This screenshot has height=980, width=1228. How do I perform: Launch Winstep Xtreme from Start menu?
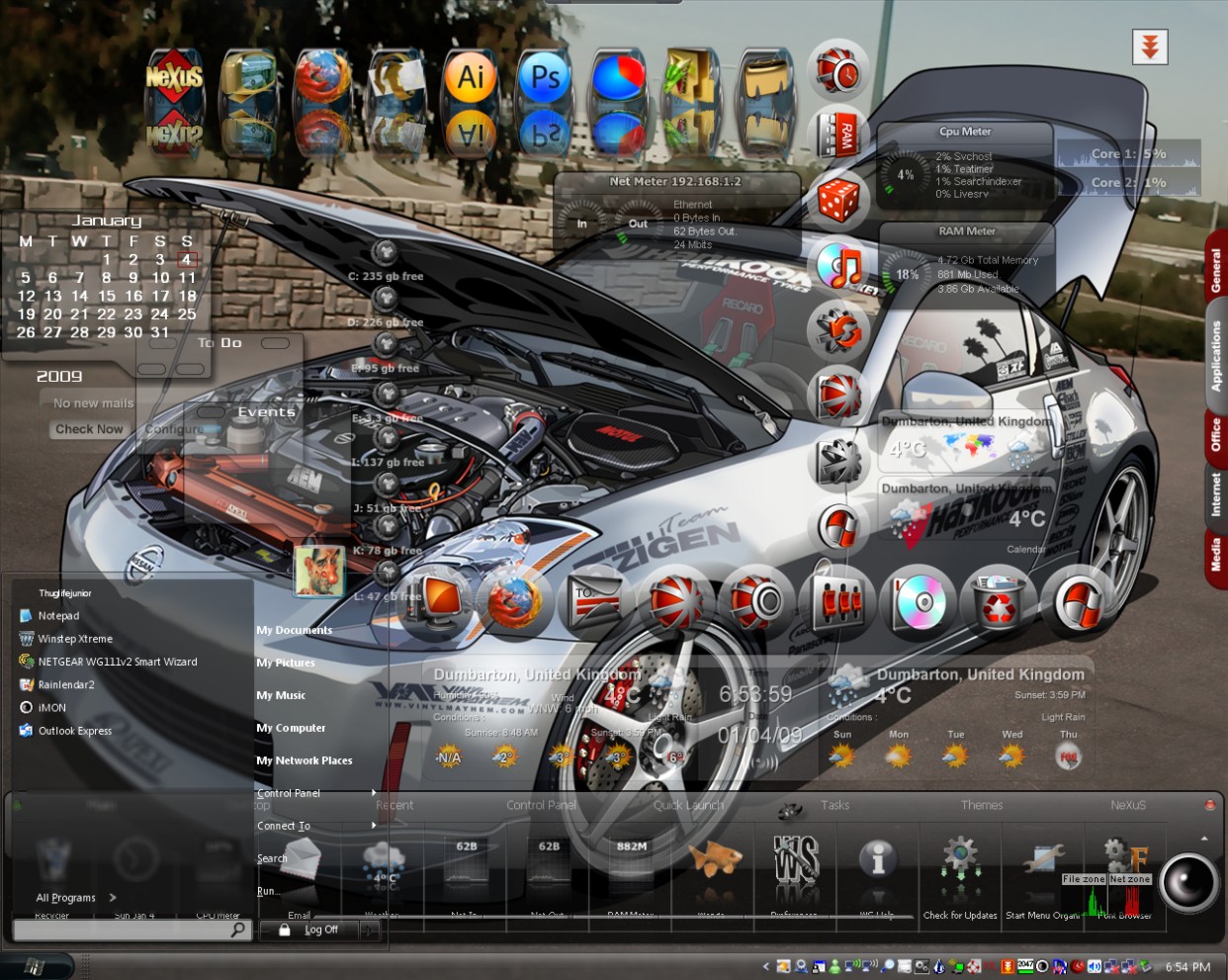75,639
